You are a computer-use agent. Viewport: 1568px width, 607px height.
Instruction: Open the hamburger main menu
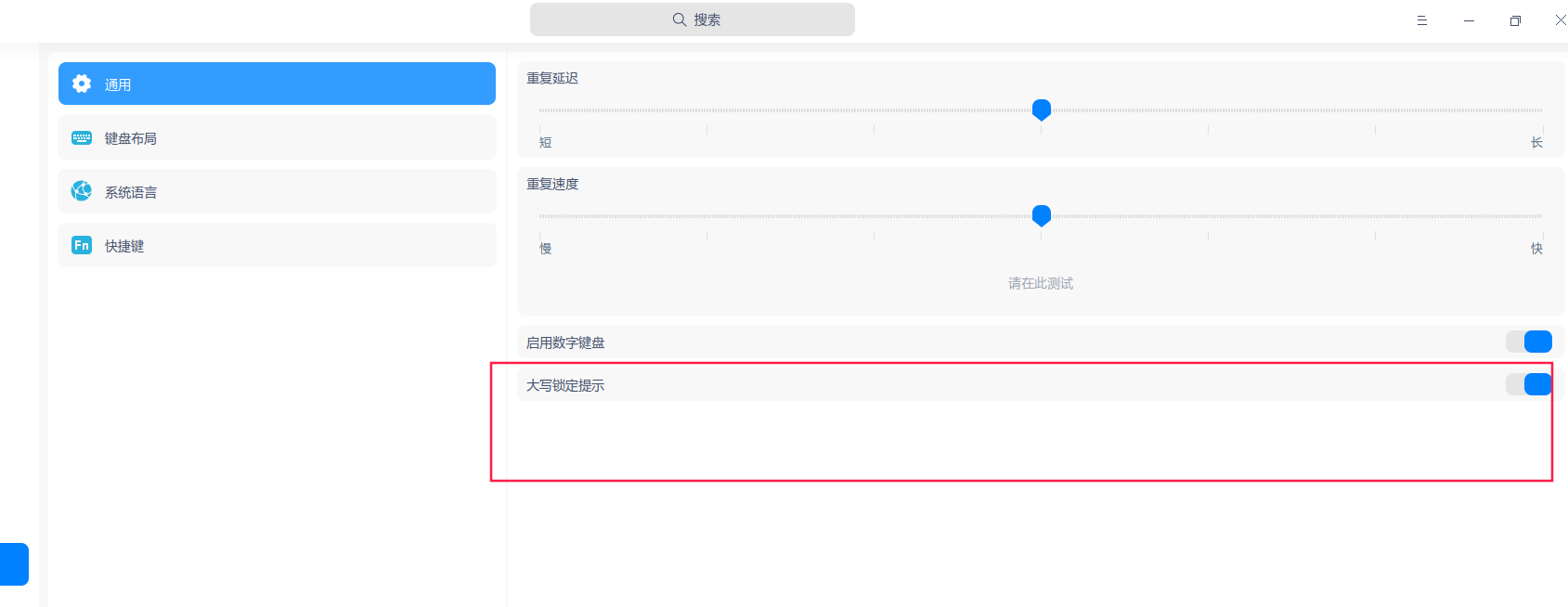coord(1421,20)
